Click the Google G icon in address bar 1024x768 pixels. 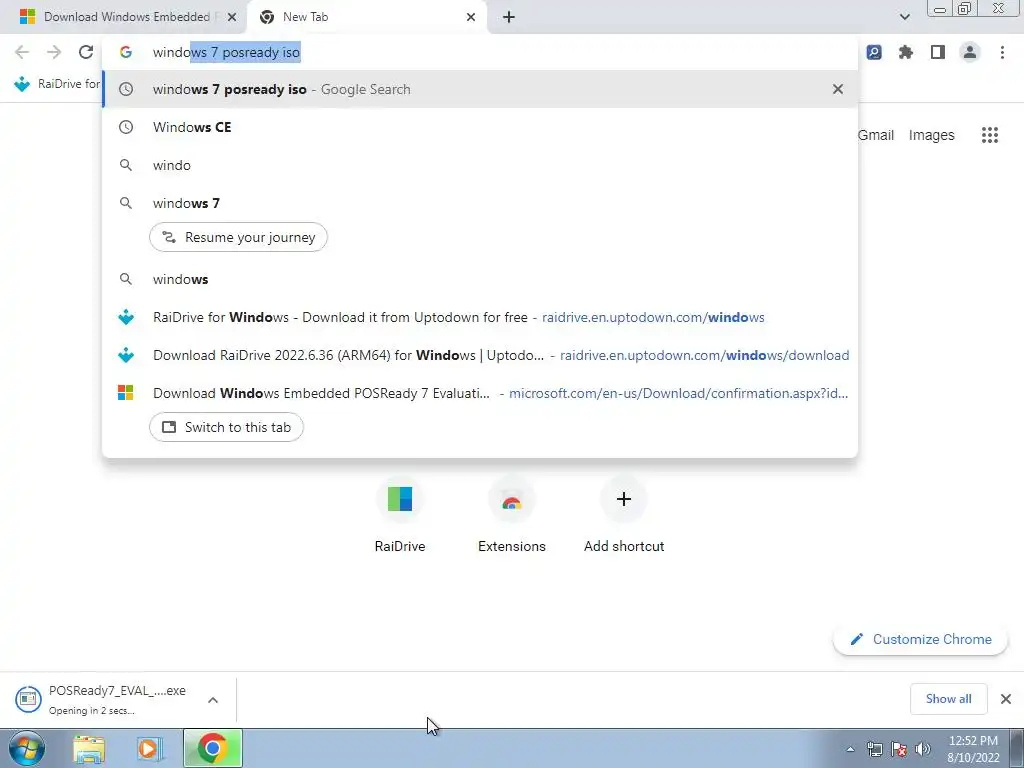pos(125,52)
